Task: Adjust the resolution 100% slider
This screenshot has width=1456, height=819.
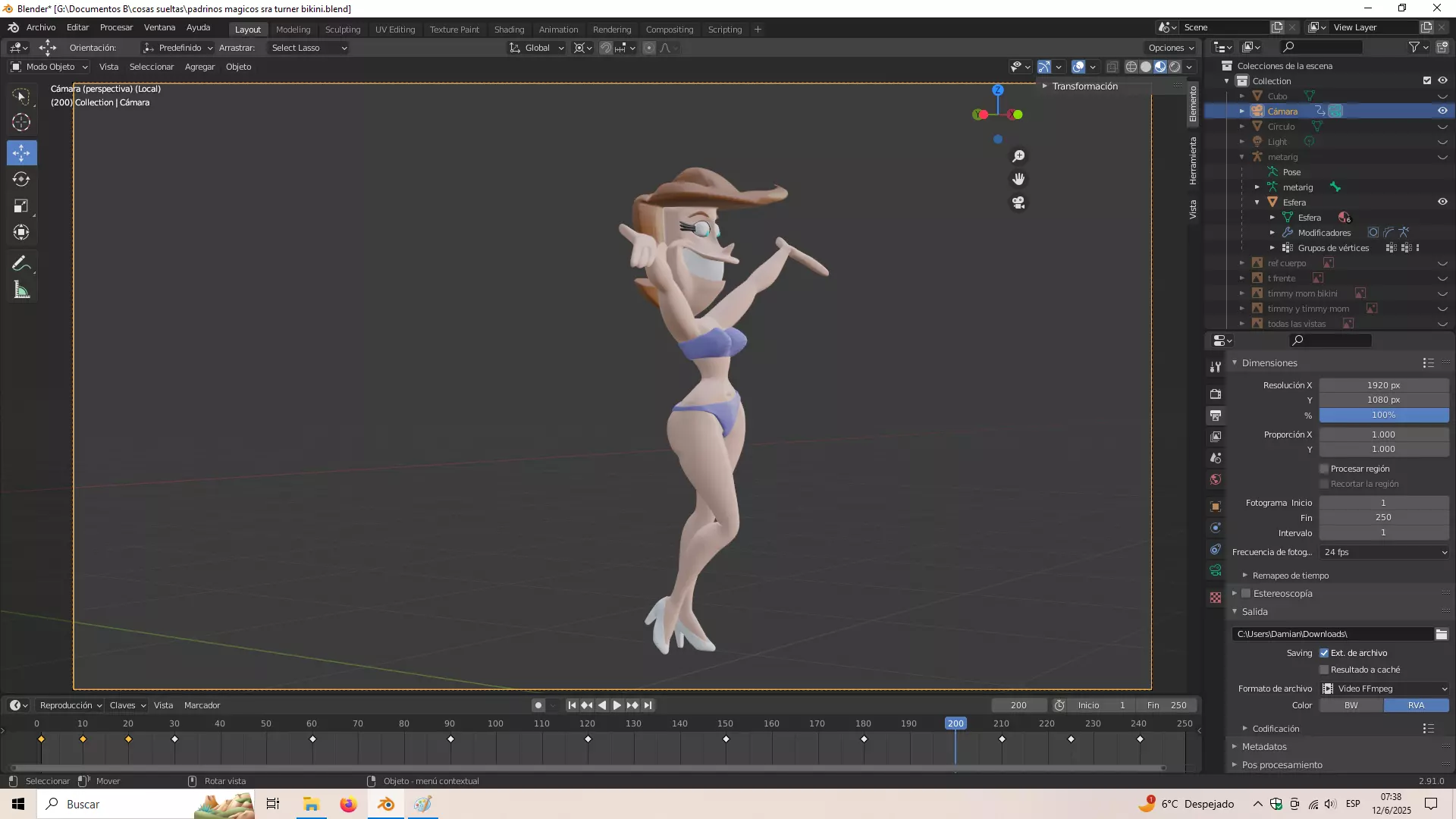Action: click(x=1384, y=415)
